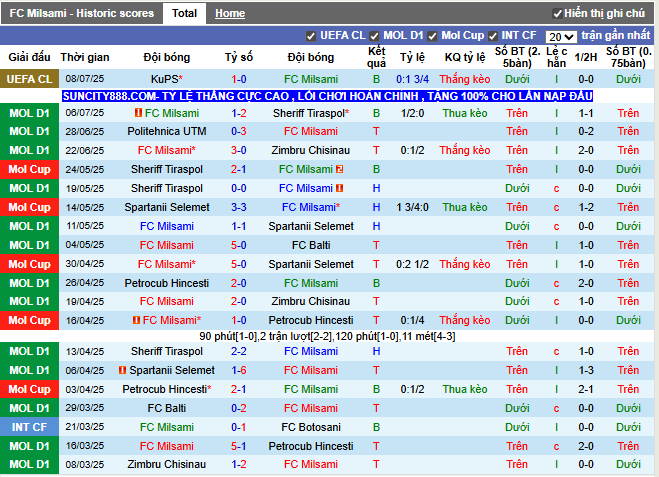Screen dimensions: 659x477
Task: Open the Politehnica UTM team link
Action: 166,132
